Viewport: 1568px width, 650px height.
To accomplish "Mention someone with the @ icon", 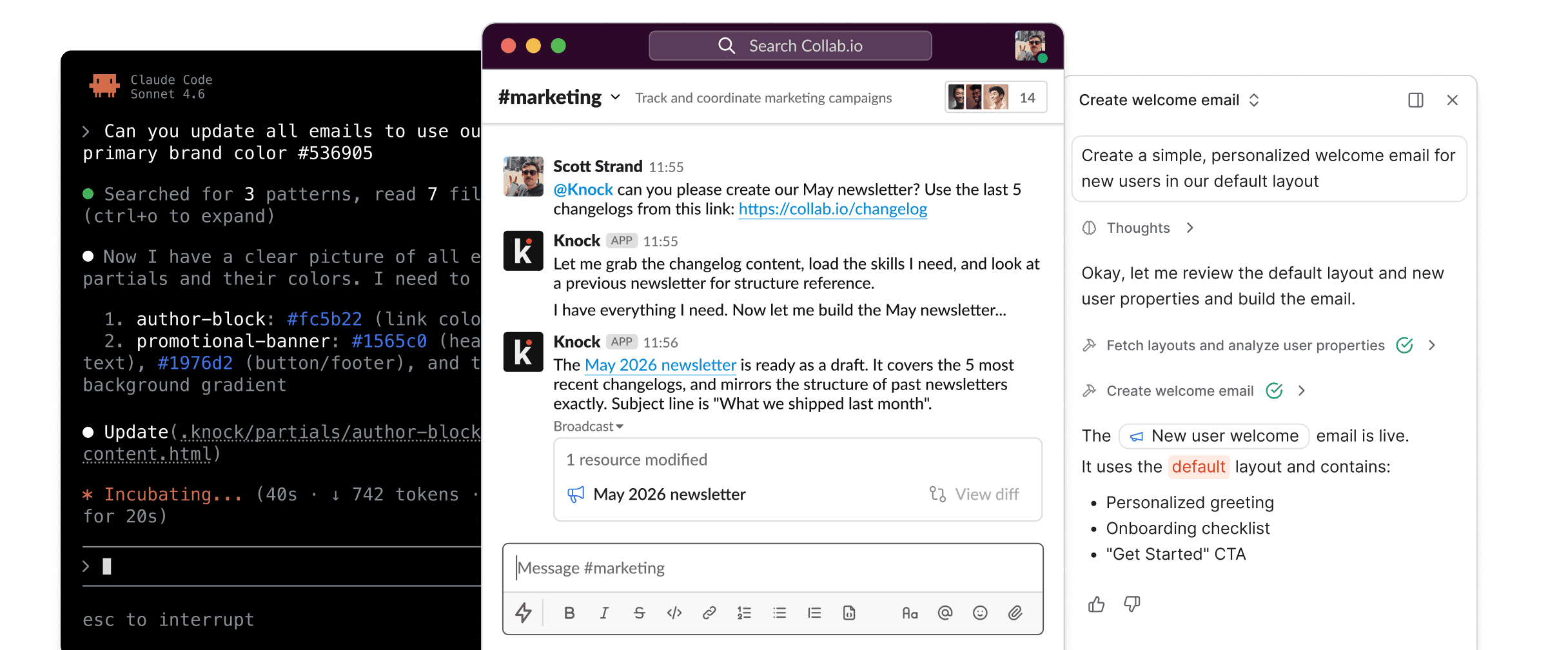I will tap(945, 613).
